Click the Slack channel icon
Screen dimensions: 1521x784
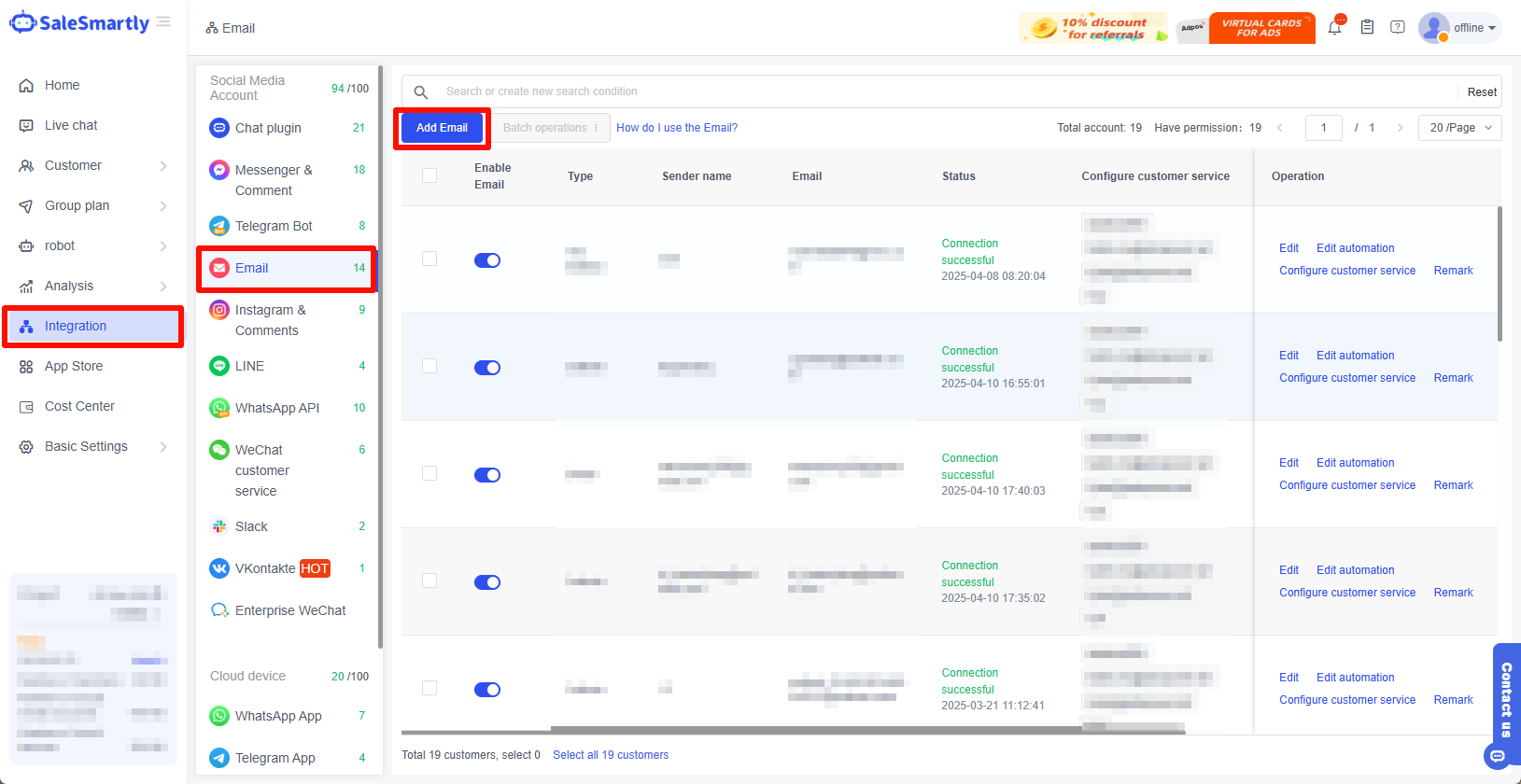tap(219, 526)
